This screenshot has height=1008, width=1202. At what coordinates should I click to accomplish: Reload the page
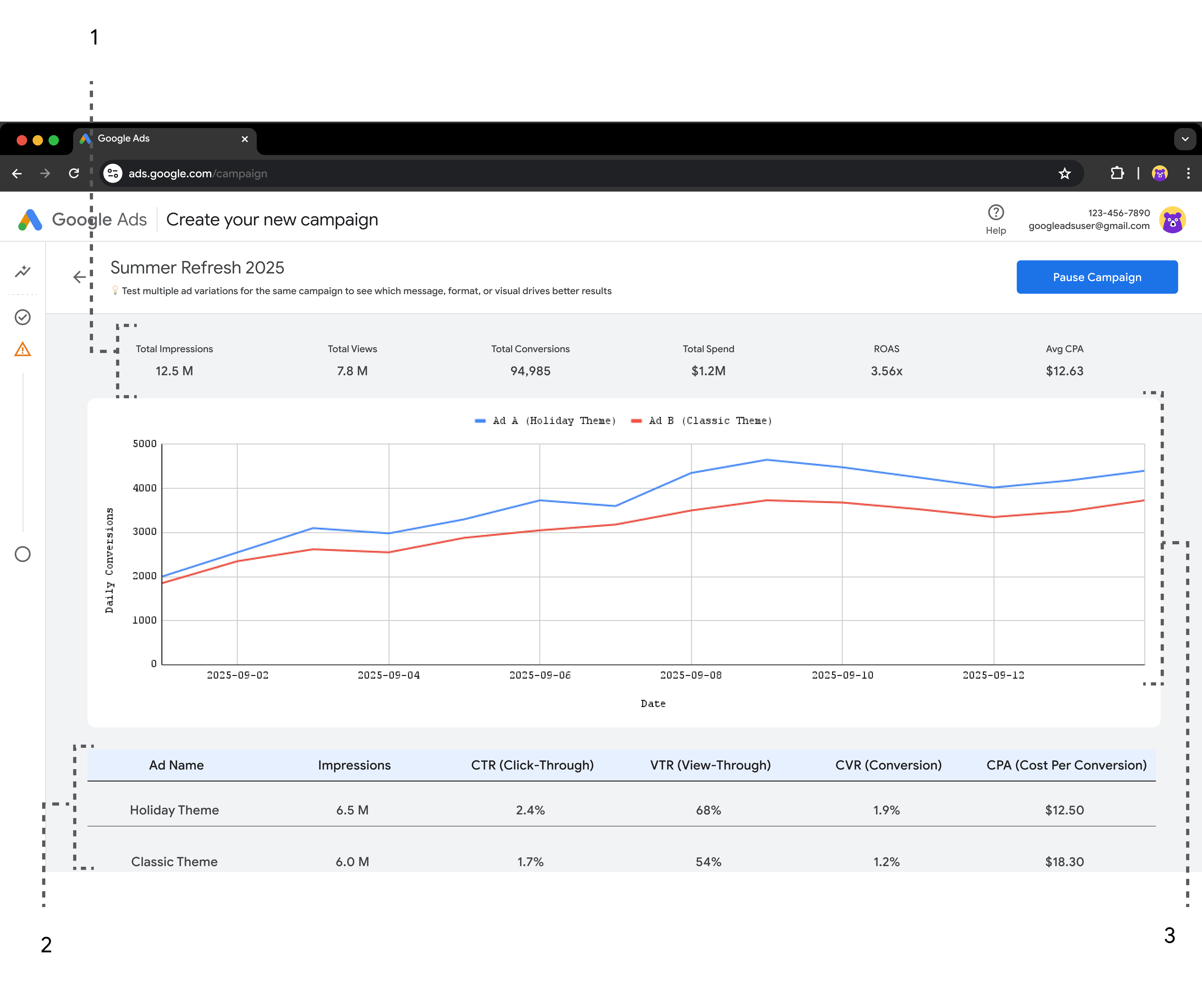pos(74,173)
